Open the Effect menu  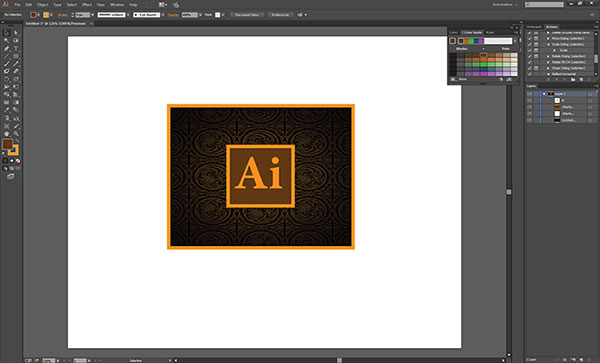87,5
